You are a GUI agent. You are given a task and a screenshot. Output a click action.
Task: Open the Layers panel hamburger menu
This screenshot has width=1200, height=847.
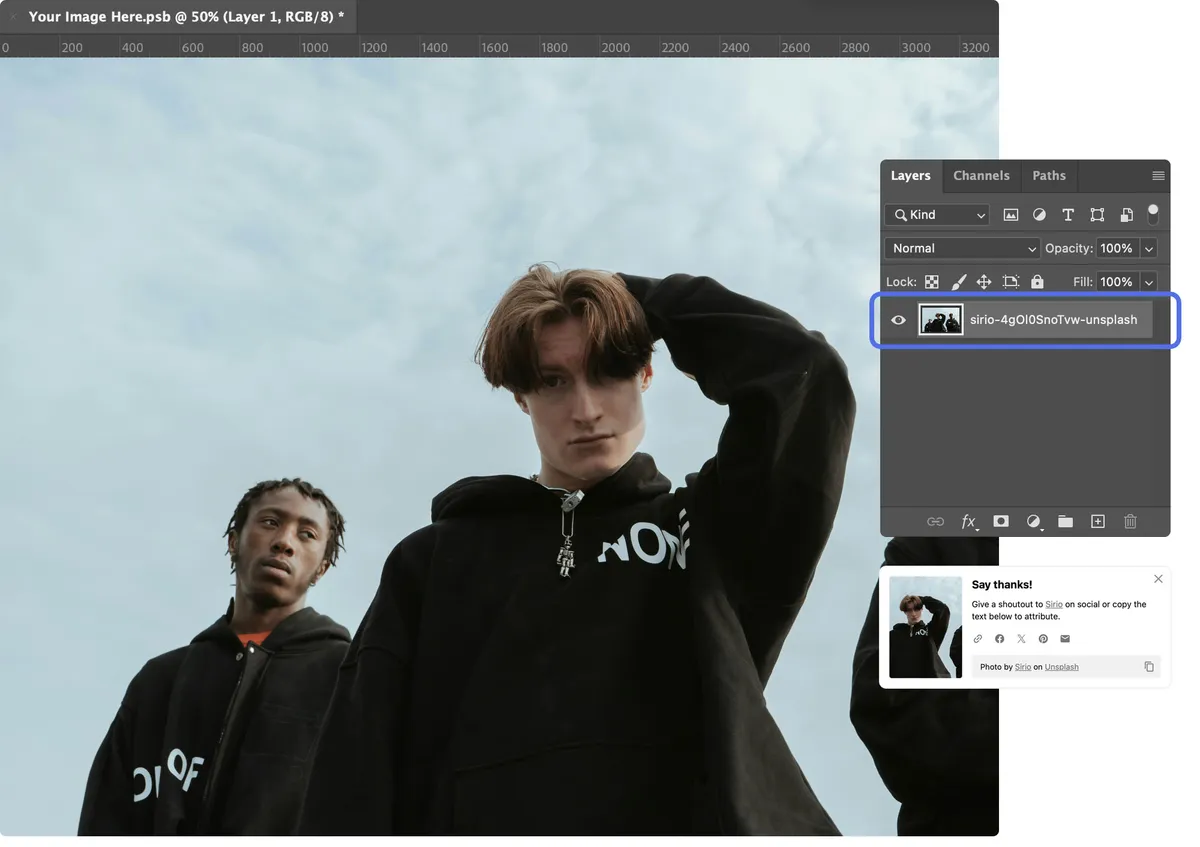click(1158, 176)
